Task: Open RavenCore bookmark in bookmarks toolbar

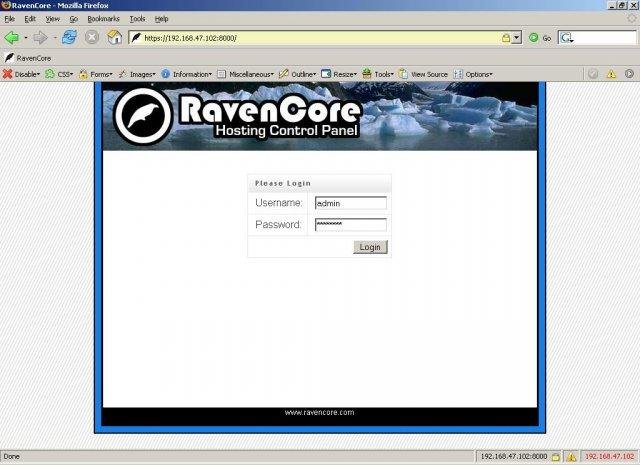Action: tap(28, 58)
